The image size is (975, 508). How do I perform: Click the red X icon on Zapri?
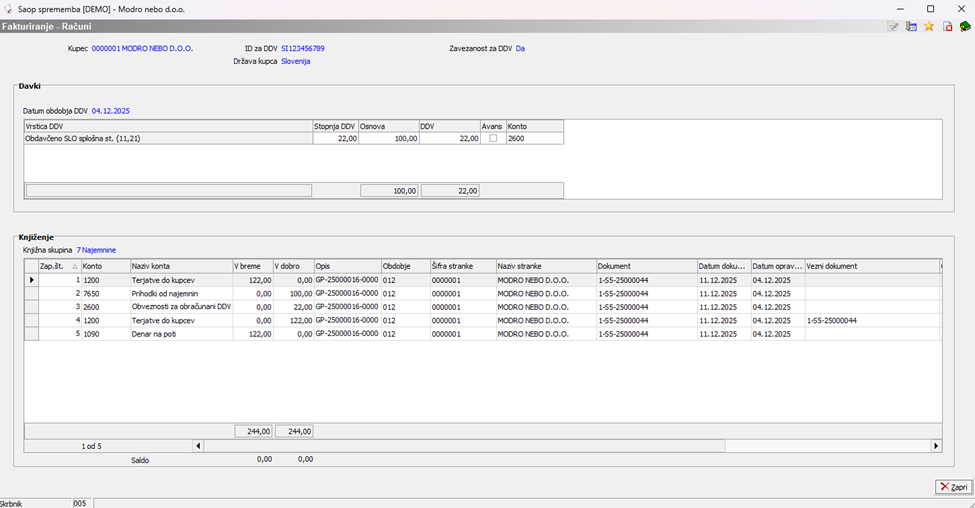tap(945, 487)
